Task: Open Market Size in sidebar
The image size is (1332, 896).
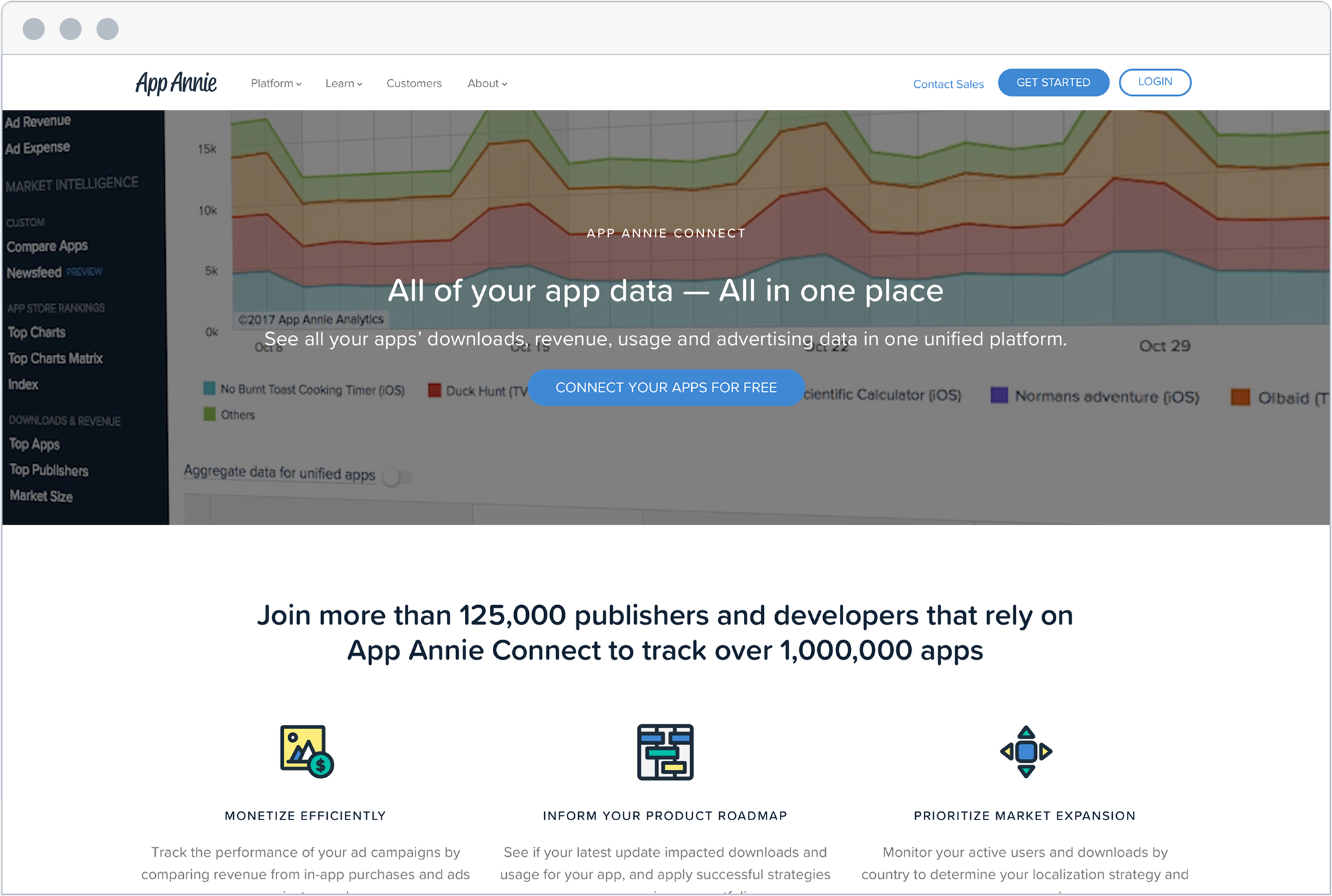Action: [x=41, y=496]
